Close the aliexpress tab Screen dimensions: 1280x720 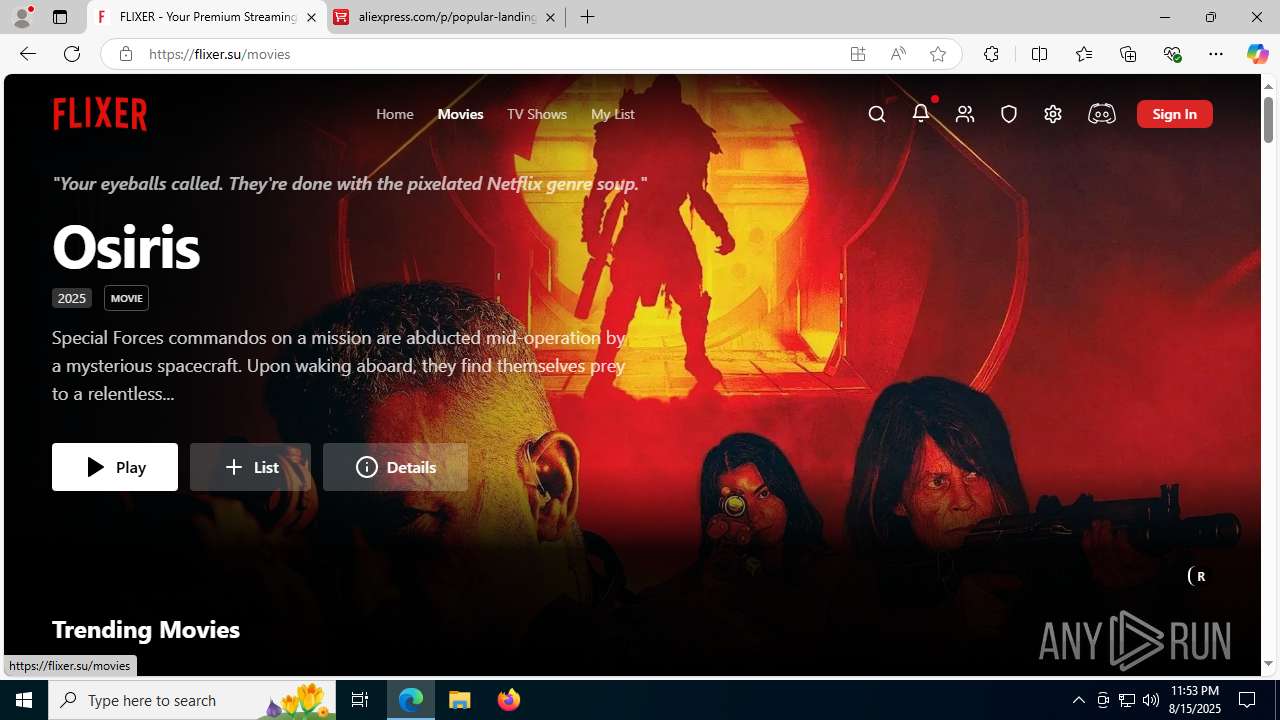pos(550,17)
